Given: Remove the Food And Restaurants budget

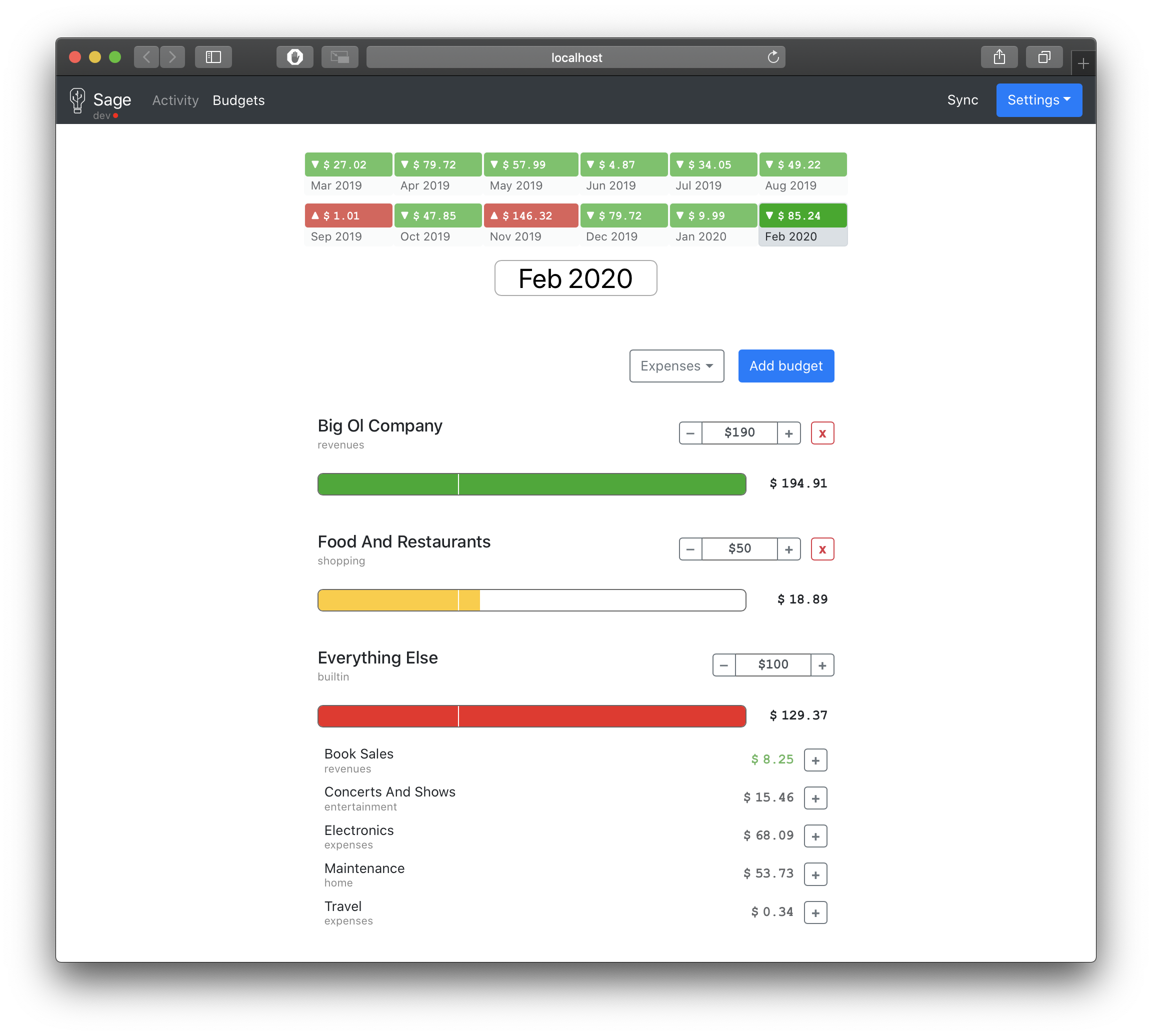Looking at the screenshot, I should (x=822, y=549).
